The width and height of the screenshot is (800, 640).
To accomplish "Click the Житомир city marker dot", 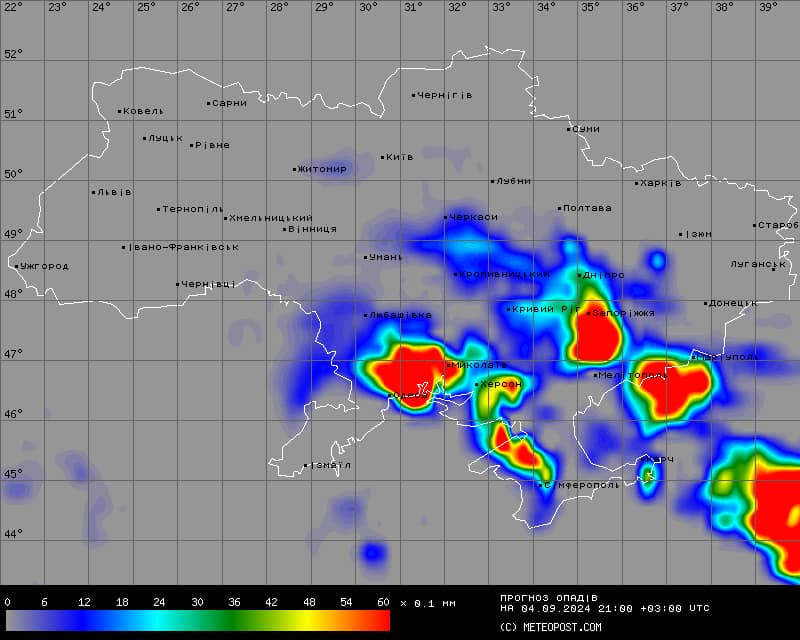I will coord(295,169).
